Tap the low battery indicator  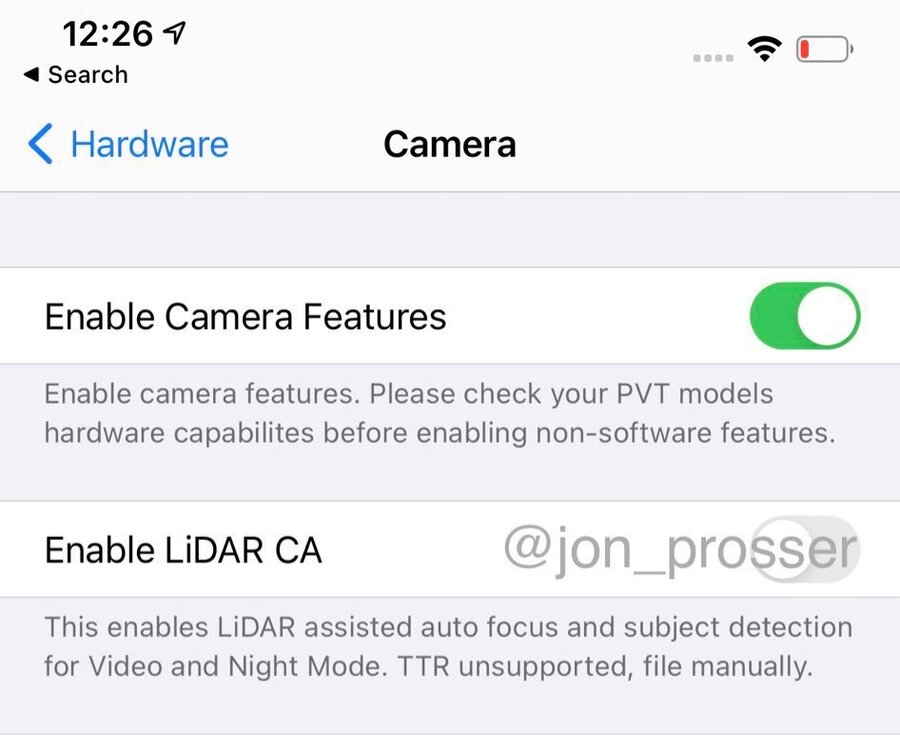[825, 49]
